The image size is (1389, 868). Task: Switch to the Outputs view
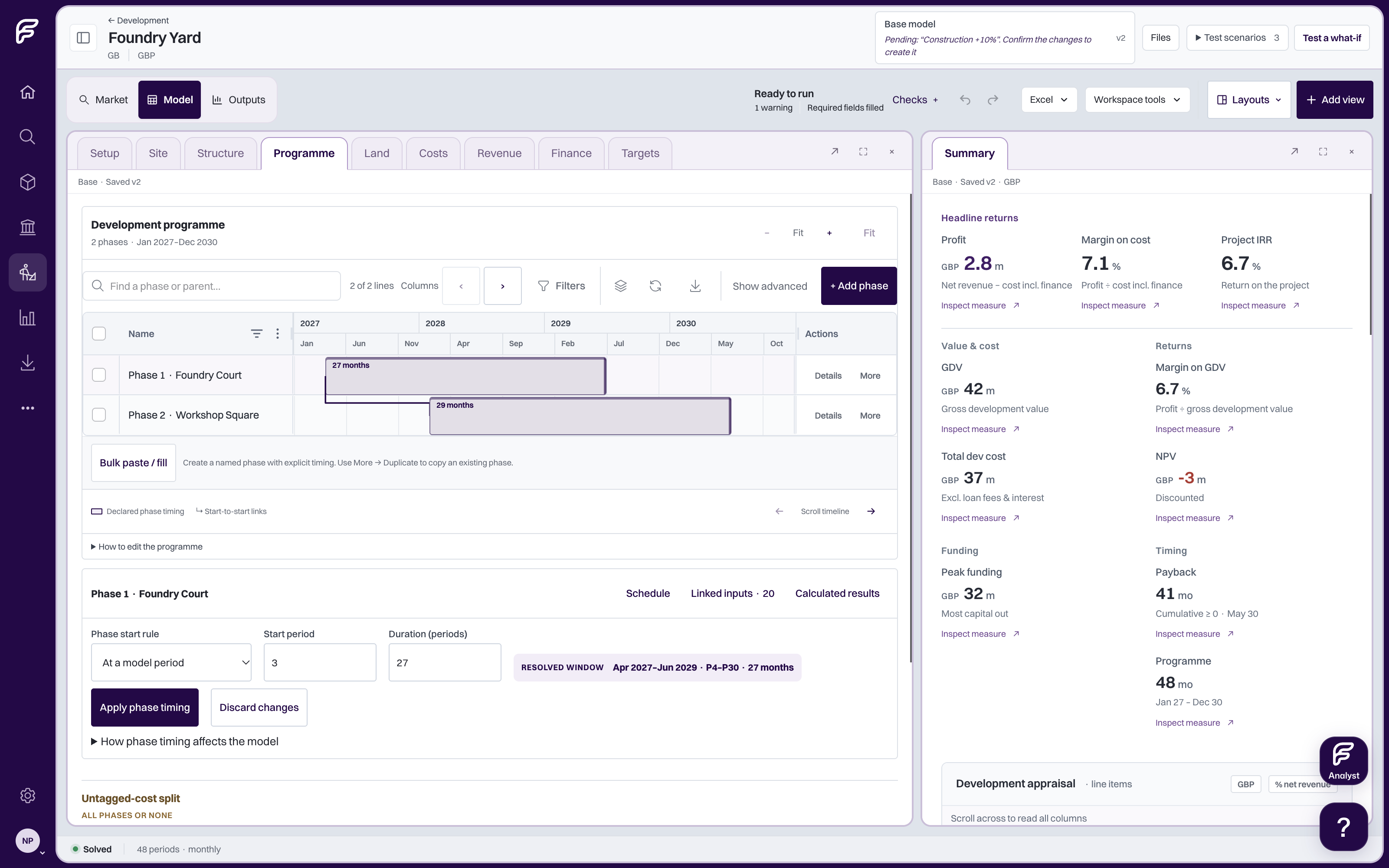tap(239, 100)
